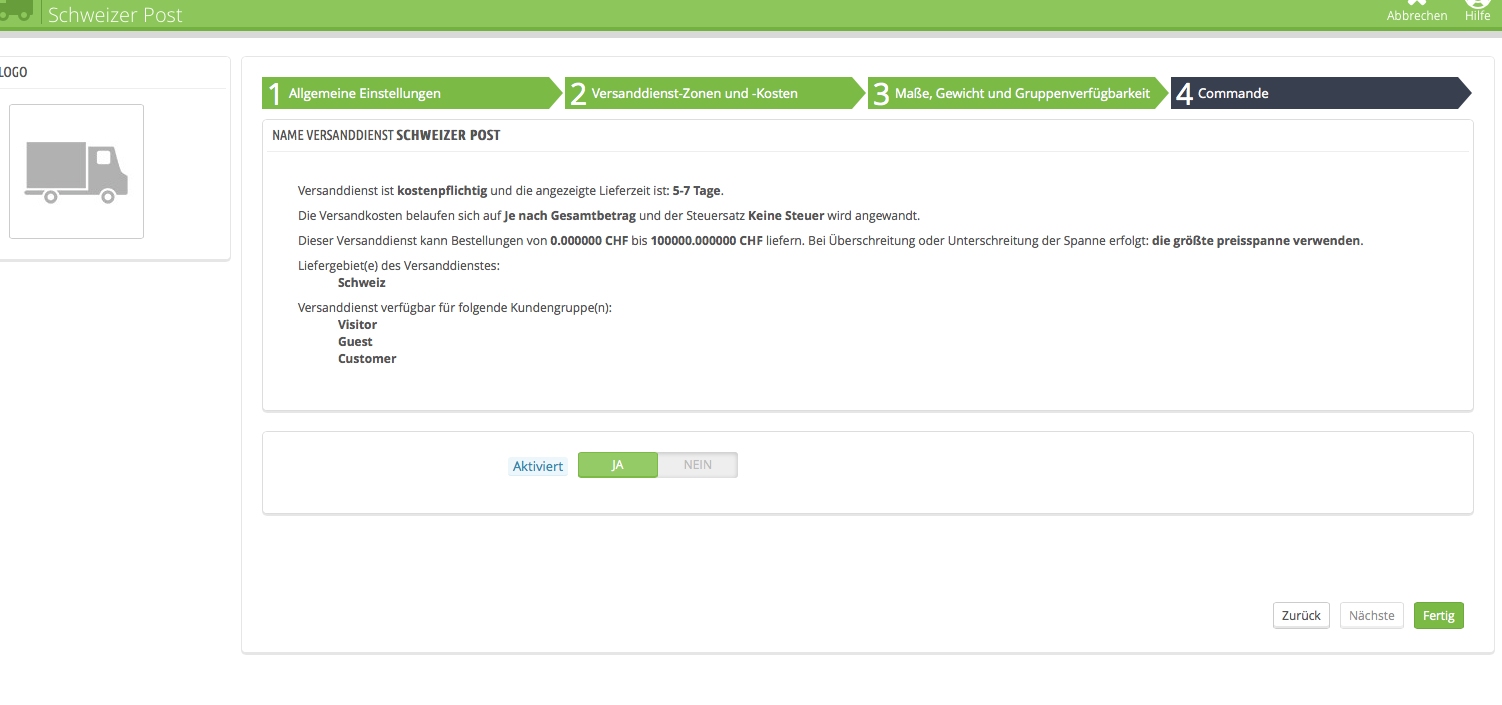
Task: Click the disabled Nächste button
Action: pos(1372,615)
